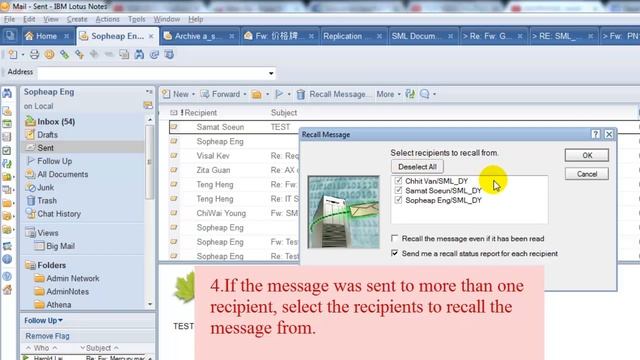
Task: Open the Address bar dropdown arrow
Action: click(271, 73)
